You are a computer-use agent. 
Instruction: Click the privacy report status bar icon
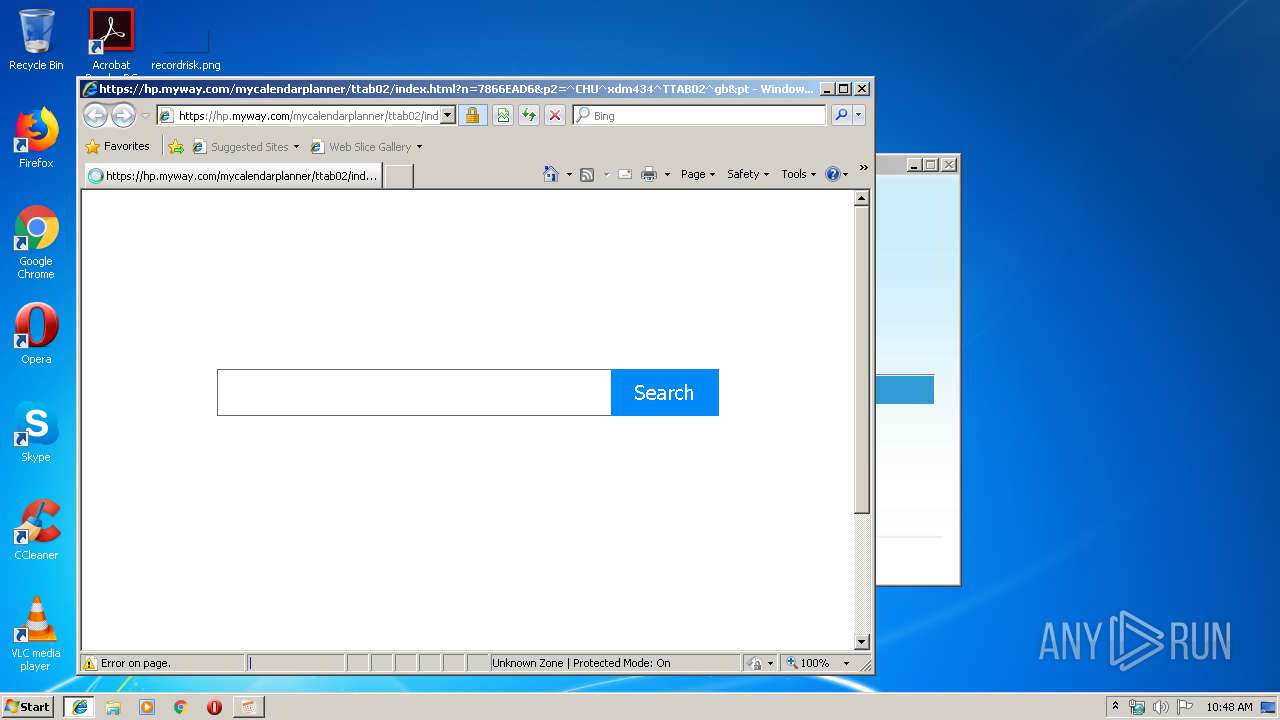pyautogui.click(x=756, y=663)
